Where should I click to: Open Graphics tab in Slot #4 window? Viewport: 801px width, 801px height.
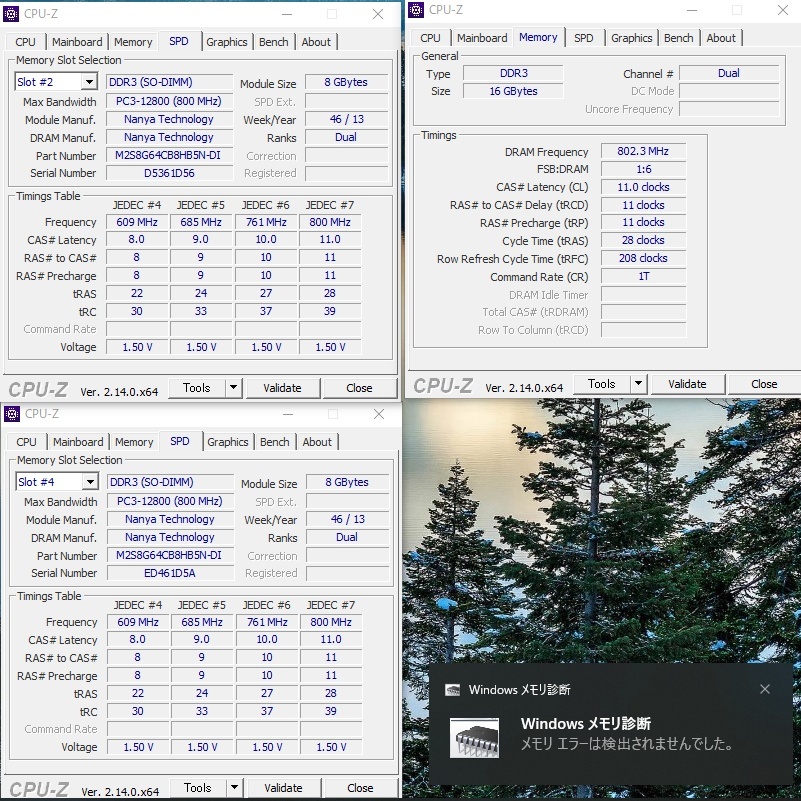228,442
